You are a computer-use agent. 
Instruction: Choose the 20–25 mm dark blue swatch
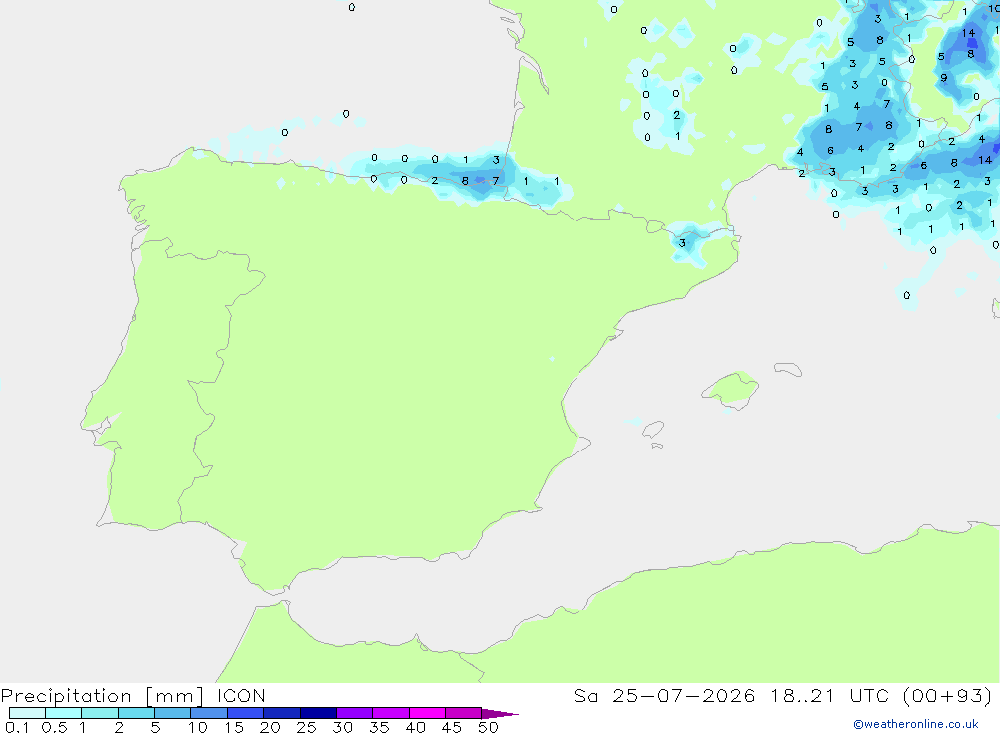[x=282, y=713]
